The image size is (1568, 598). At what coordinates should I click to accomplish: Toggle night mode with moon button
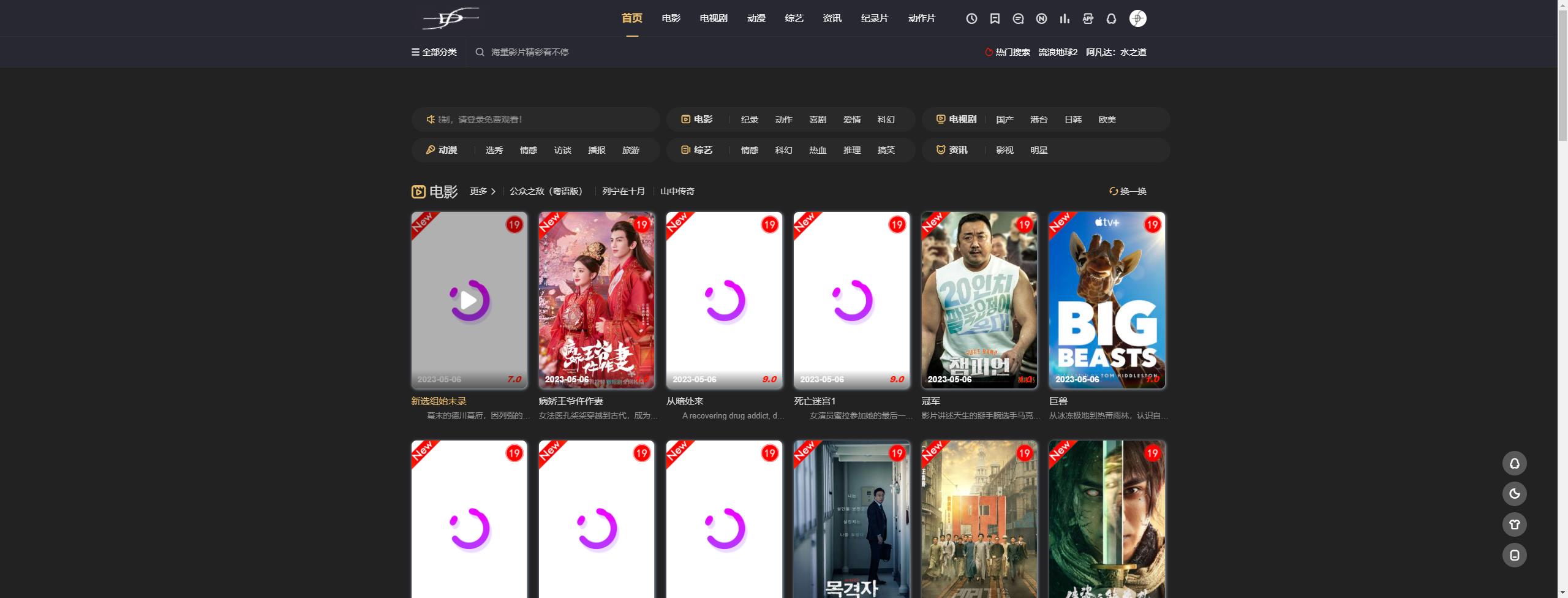click(x=1514, y=494)
